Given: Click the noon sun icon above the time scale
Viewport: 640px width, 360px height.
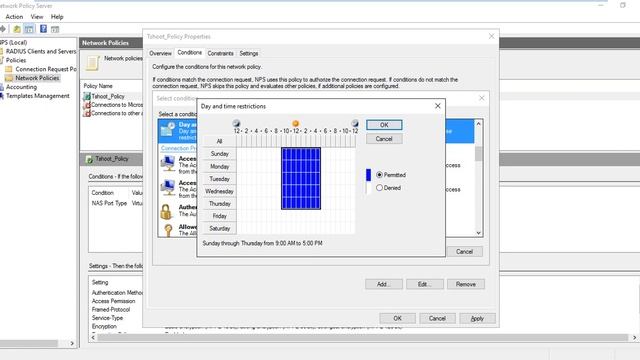Looking at the screenshot, I should coord(296,123).
